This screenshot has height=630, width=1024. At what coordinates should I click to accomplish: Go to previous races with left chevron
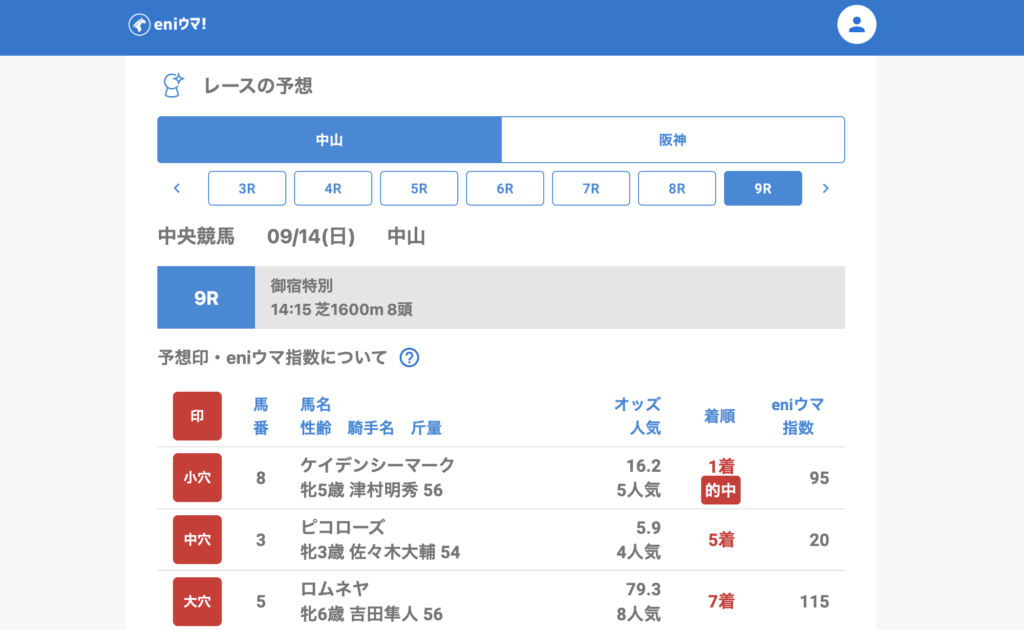(x=177, y=188)
